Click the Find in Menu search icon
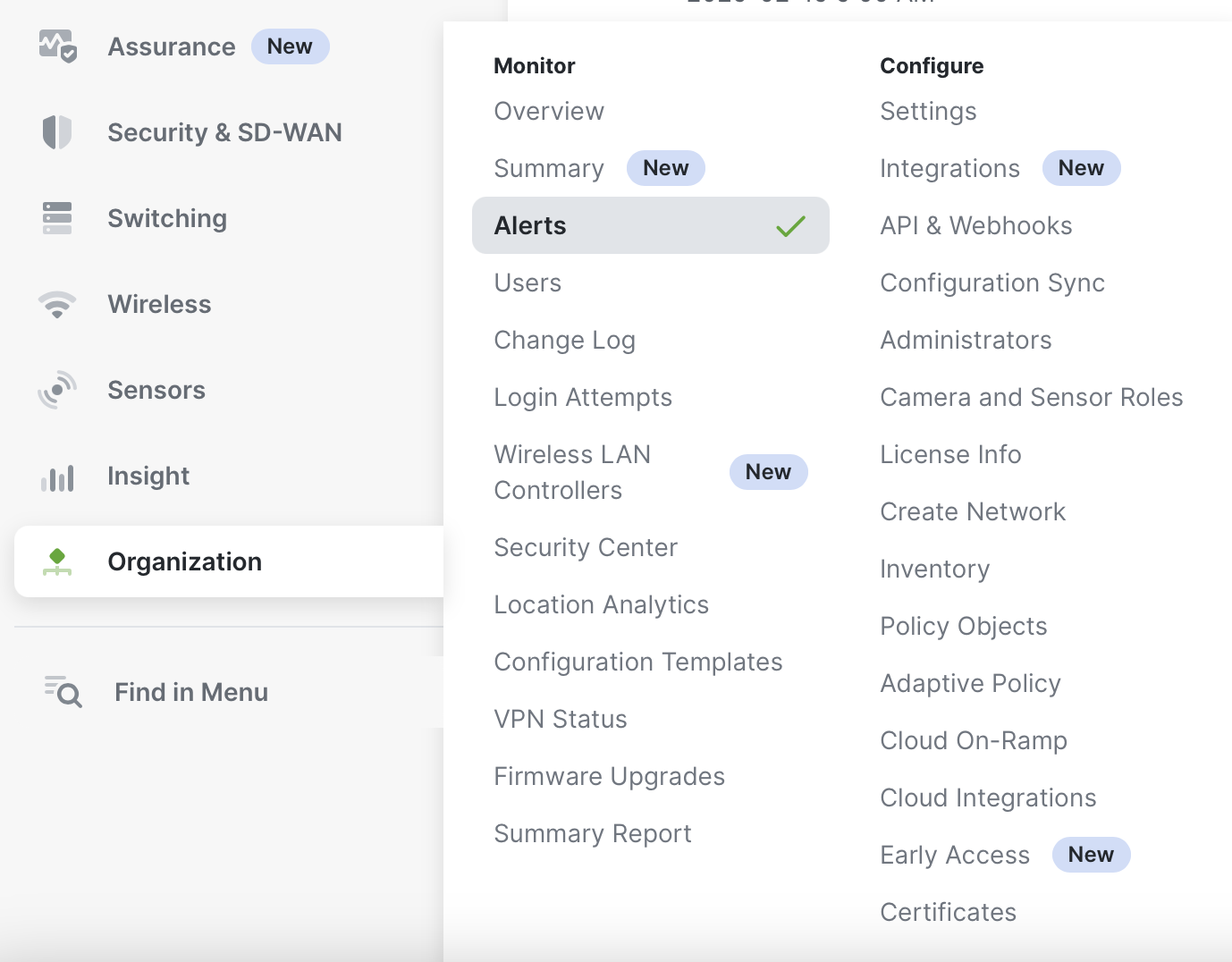Screen dimensions: 1232x962 61,692
